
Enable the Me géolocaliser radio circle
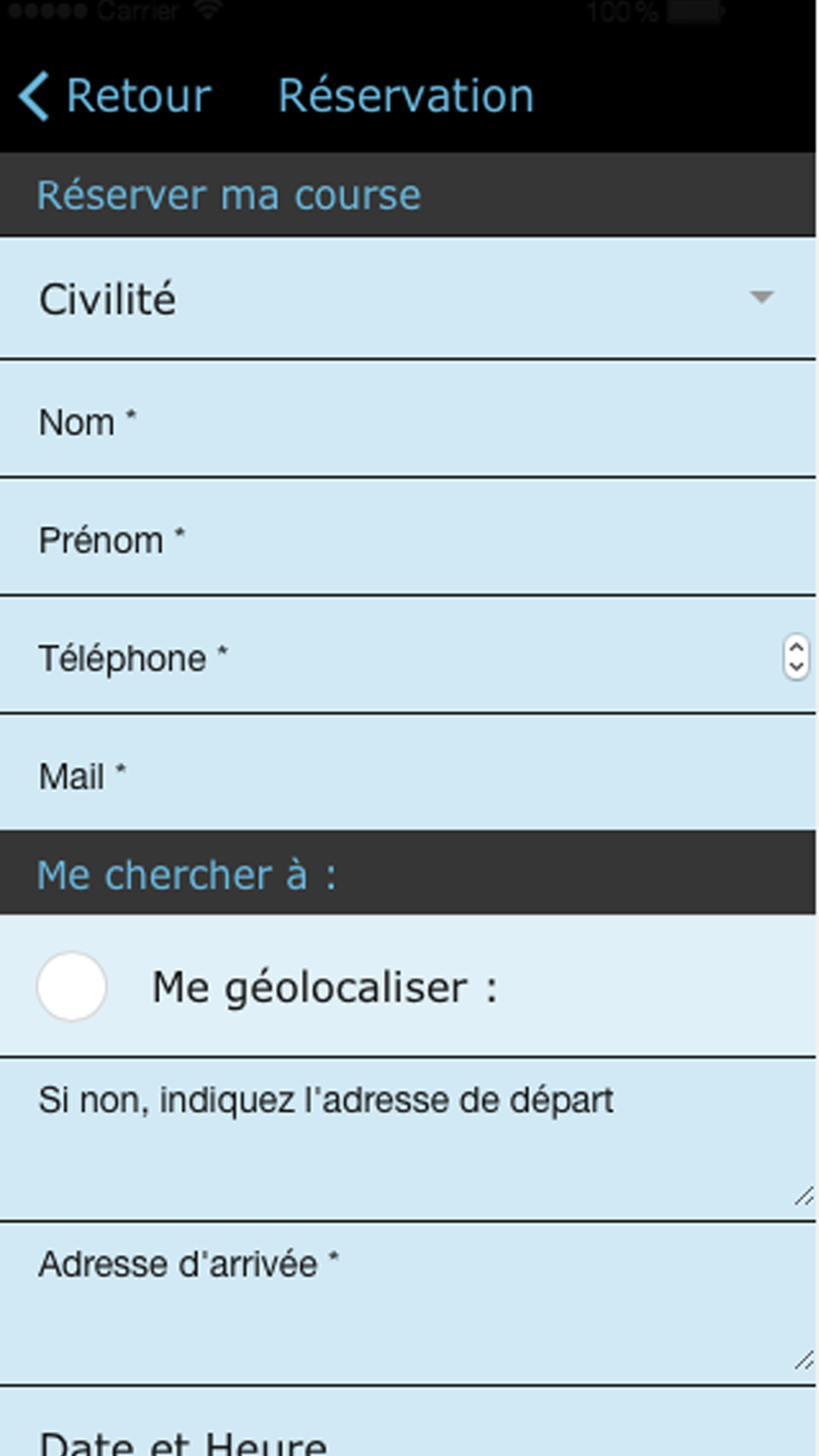click(x=72, y=986)
